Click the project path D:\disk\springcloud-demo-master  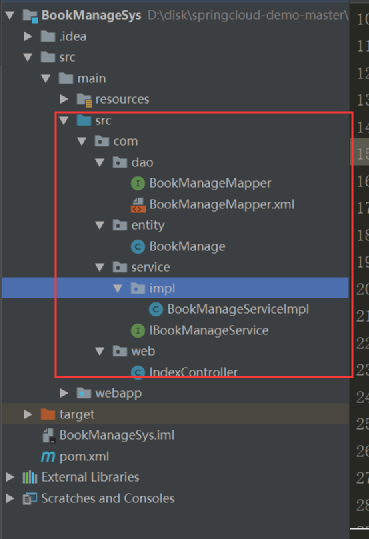click(248, 15)
